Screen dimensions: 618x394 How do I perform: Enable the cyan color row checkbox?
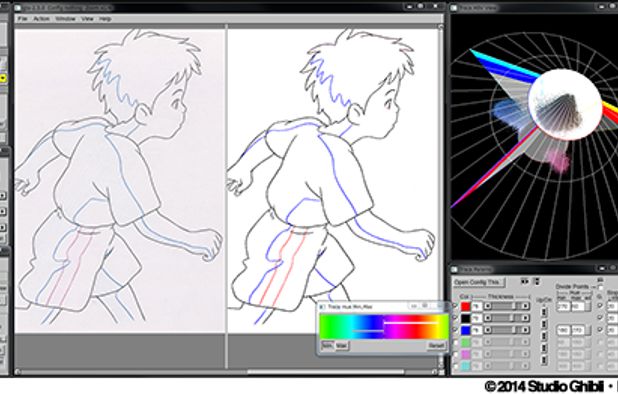coord(456,366)
